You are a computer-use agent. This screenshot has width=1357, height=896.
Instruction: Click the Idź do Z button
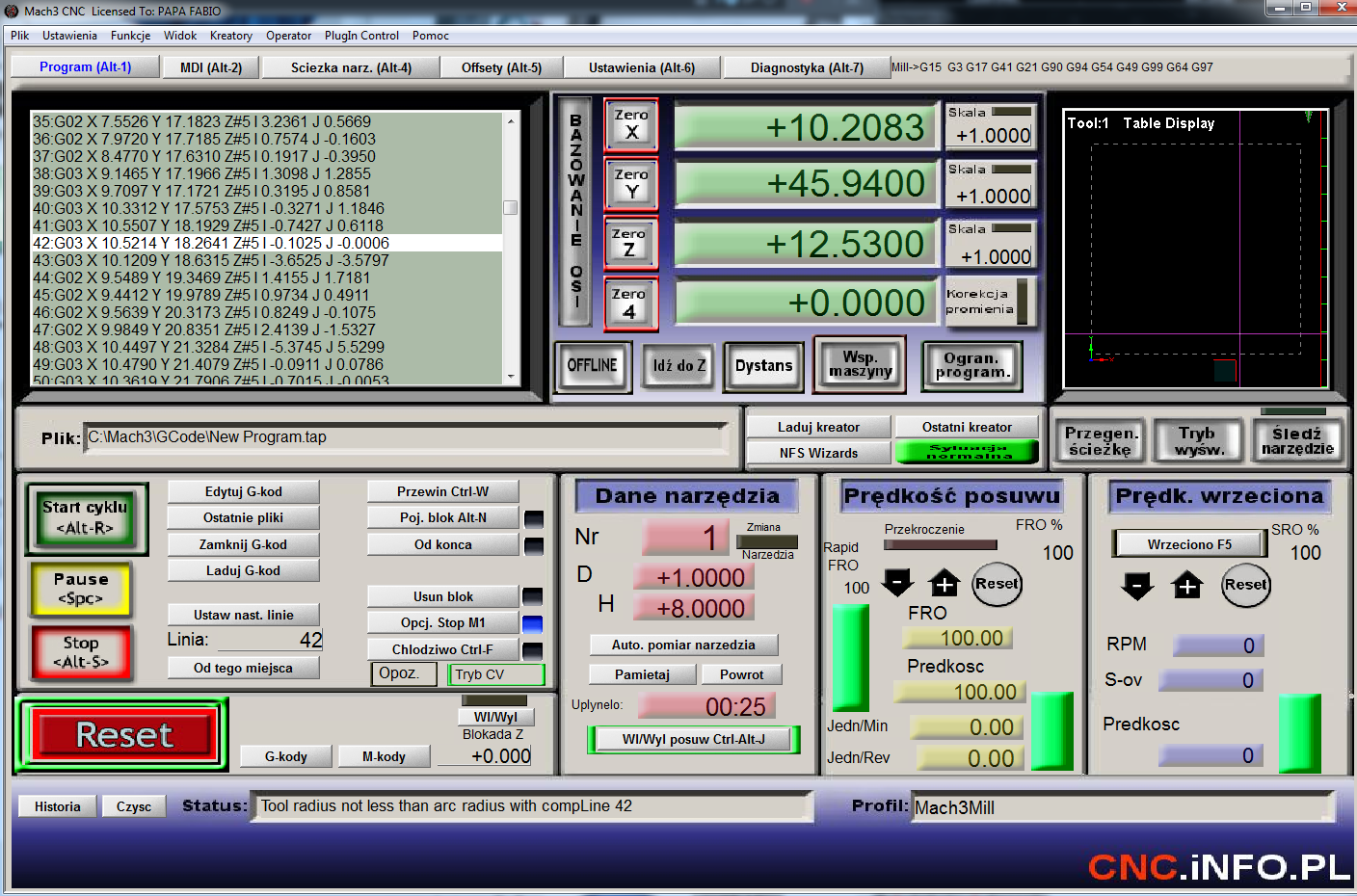678,366
